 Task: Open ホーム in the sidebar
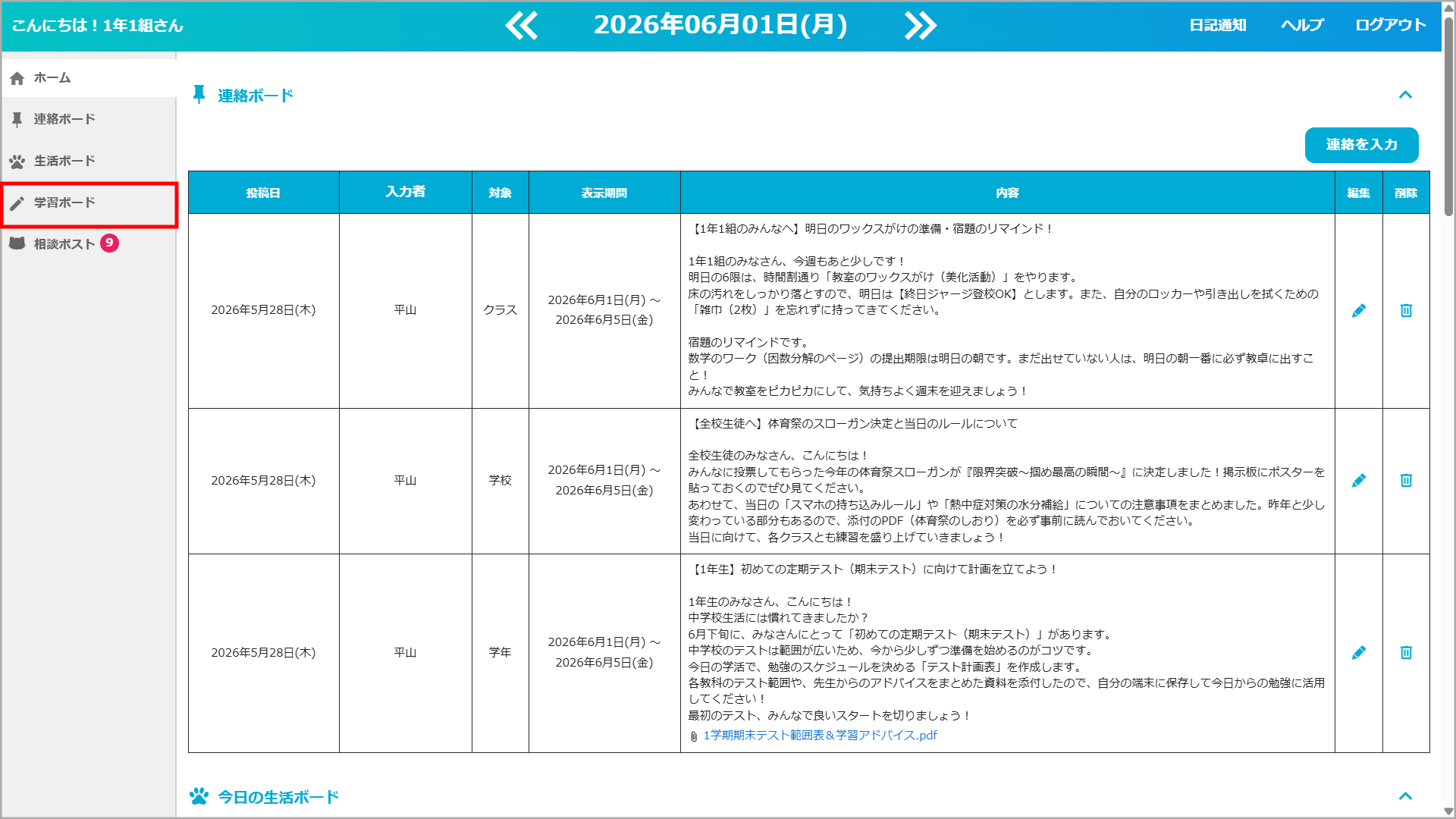point(89,77)
